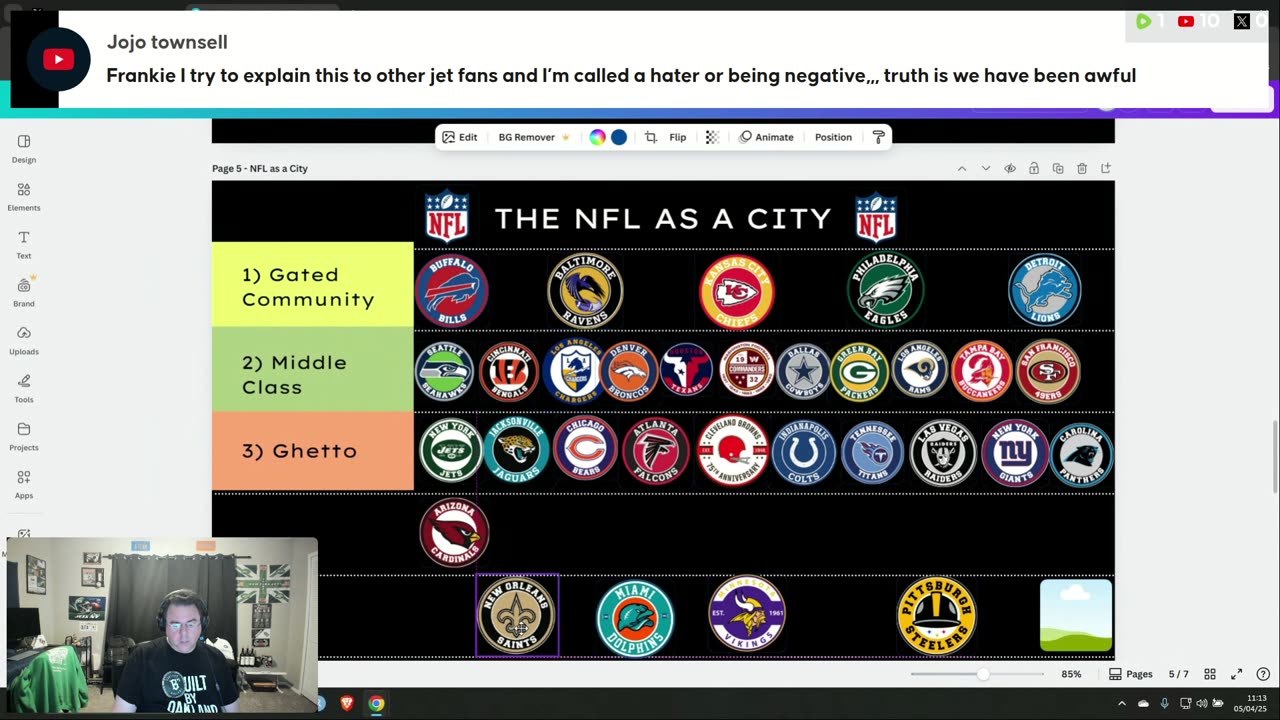Select the Dallas Cowboys logo
This screenshot has width=1280, height=720.
coord(803,372)
